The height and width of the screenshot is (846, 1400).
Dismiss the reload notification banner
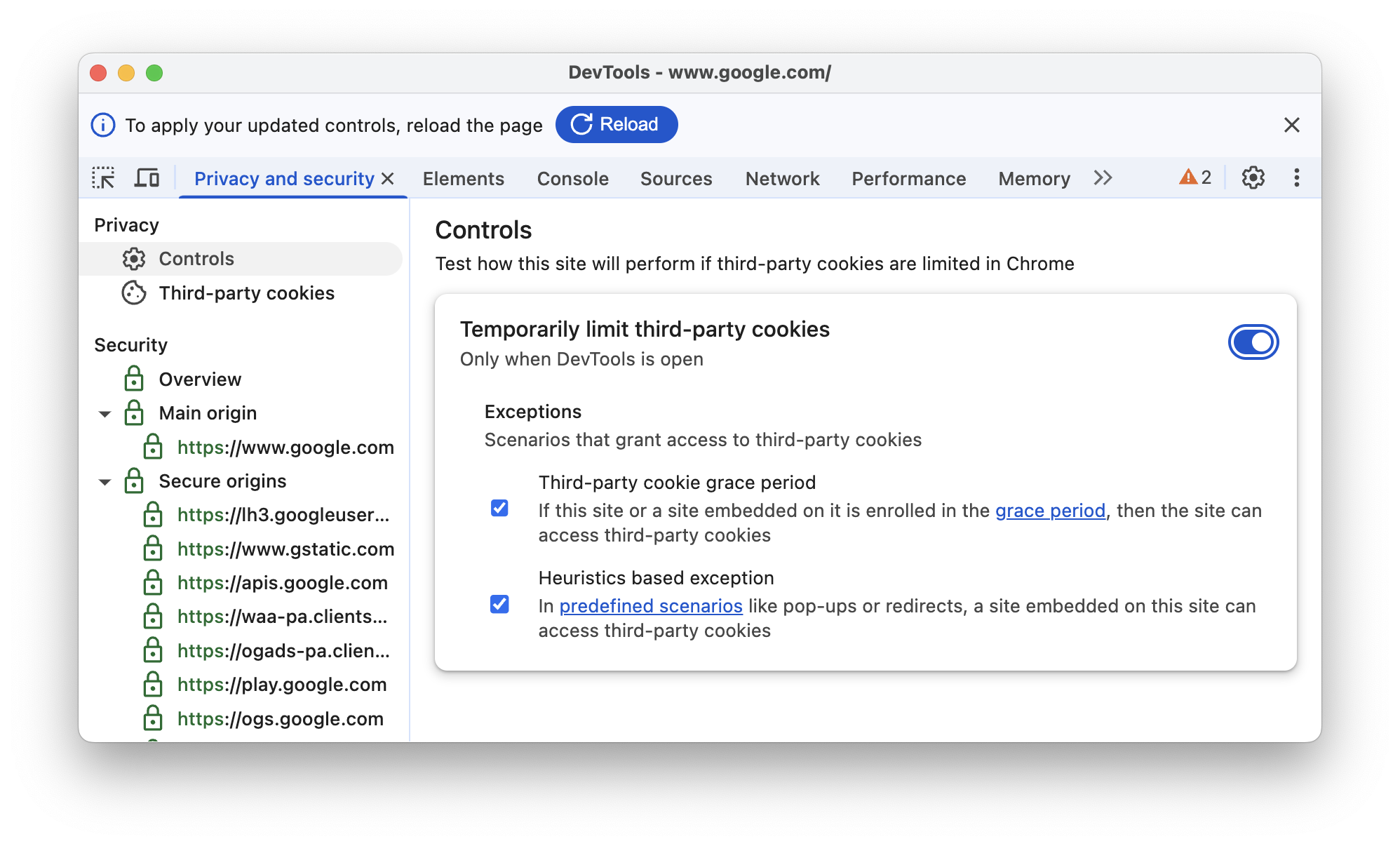[x=1291, y=124]
